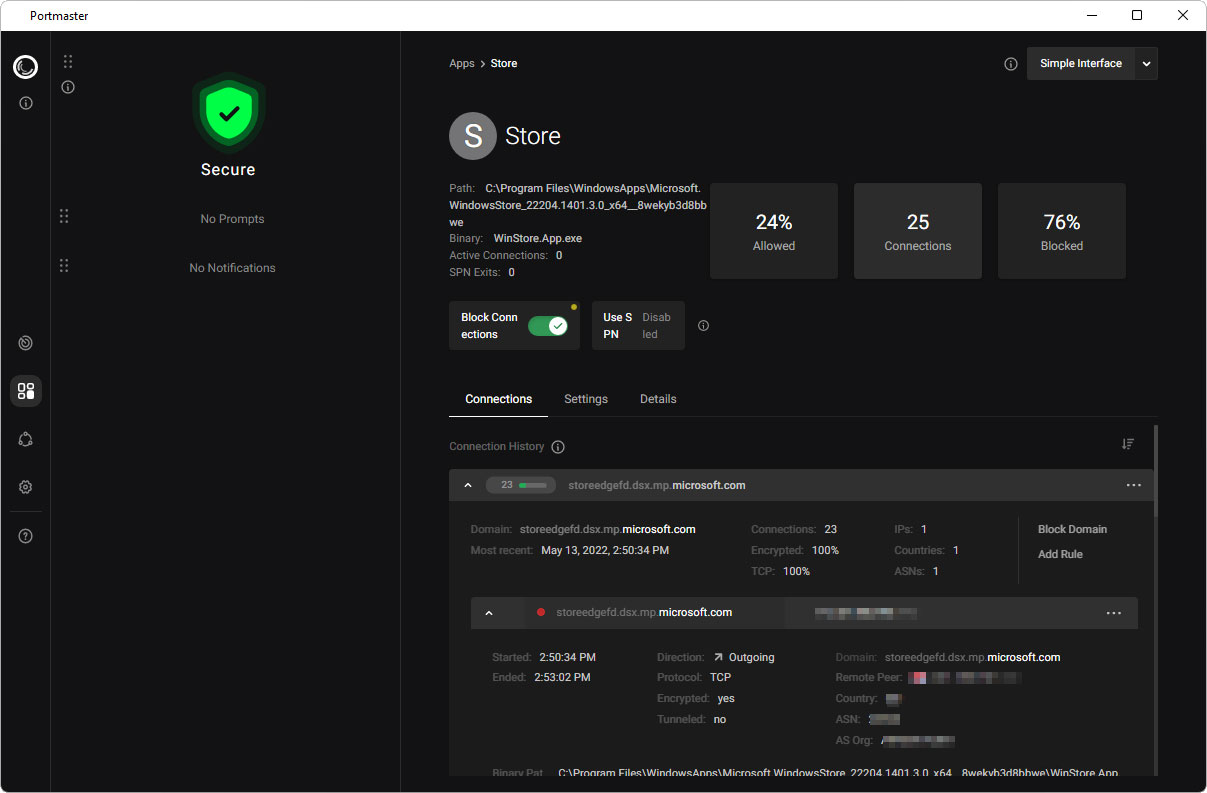Switch to the Details tab
Image resolution: width=1207 pixels, height=793 pixels.
658,399
